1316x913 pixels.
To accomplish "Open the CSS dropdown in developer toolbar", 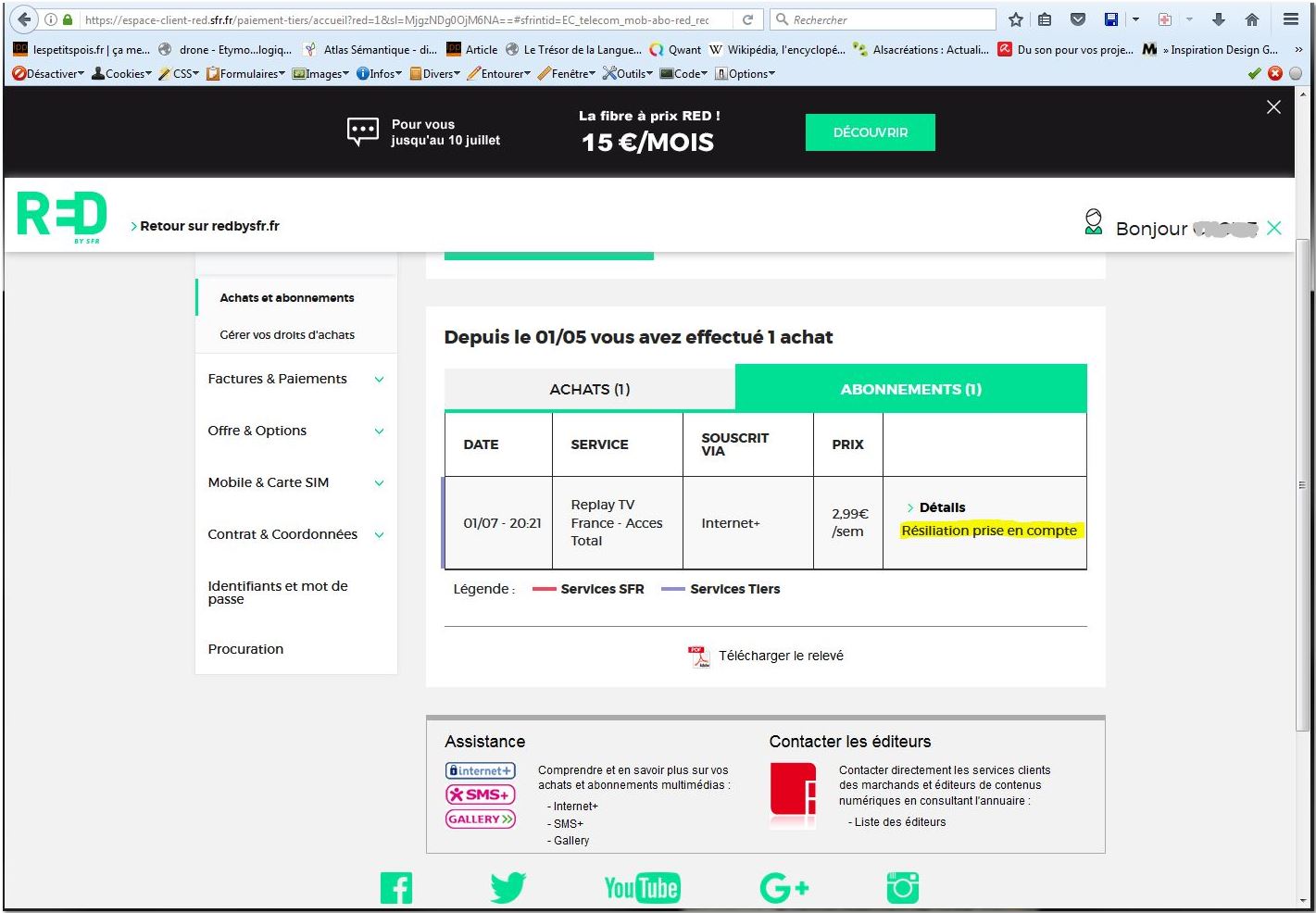I will [180, 73].
